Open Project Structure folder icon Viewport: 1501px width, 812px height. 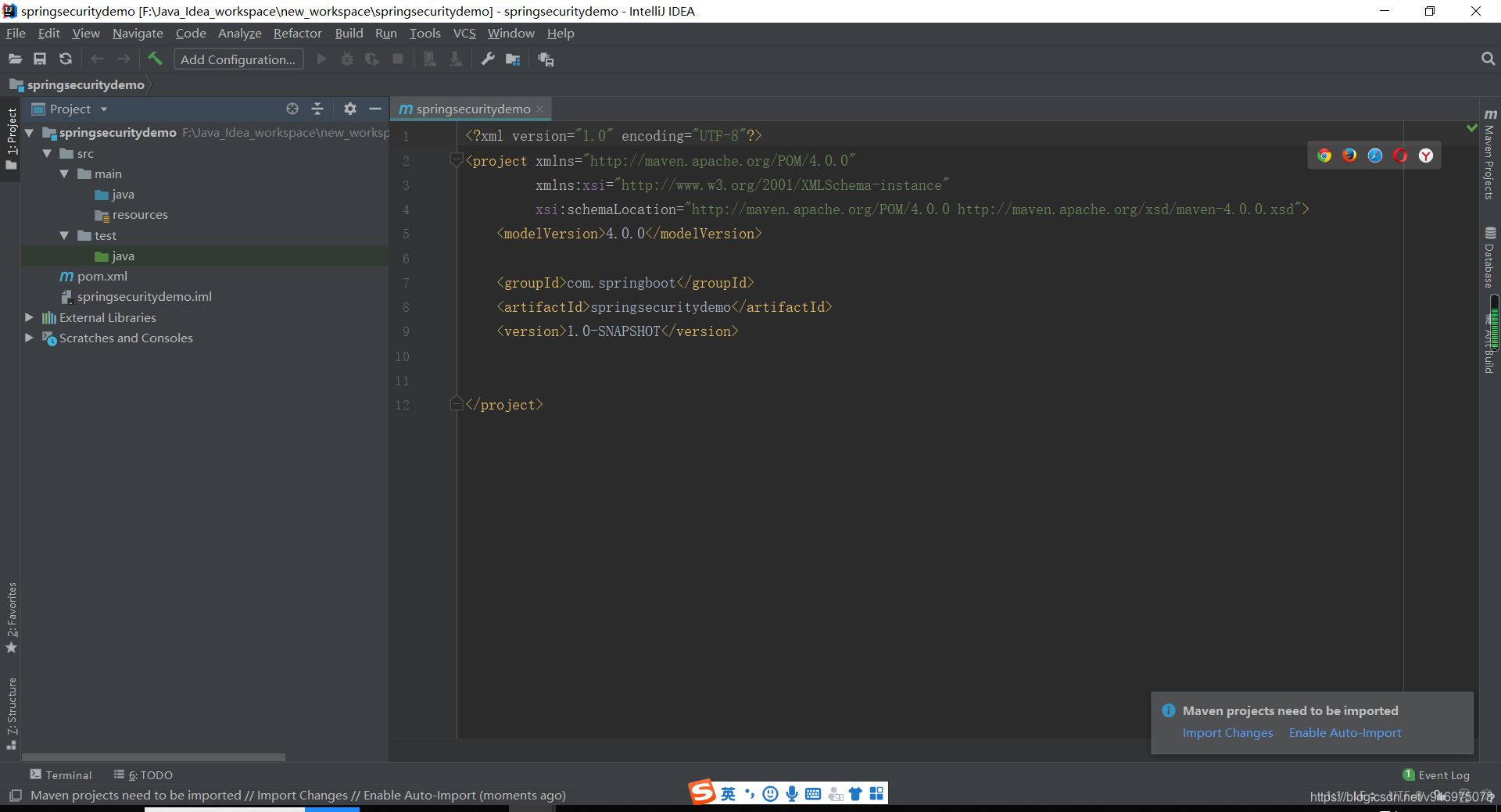coord(513,59)
